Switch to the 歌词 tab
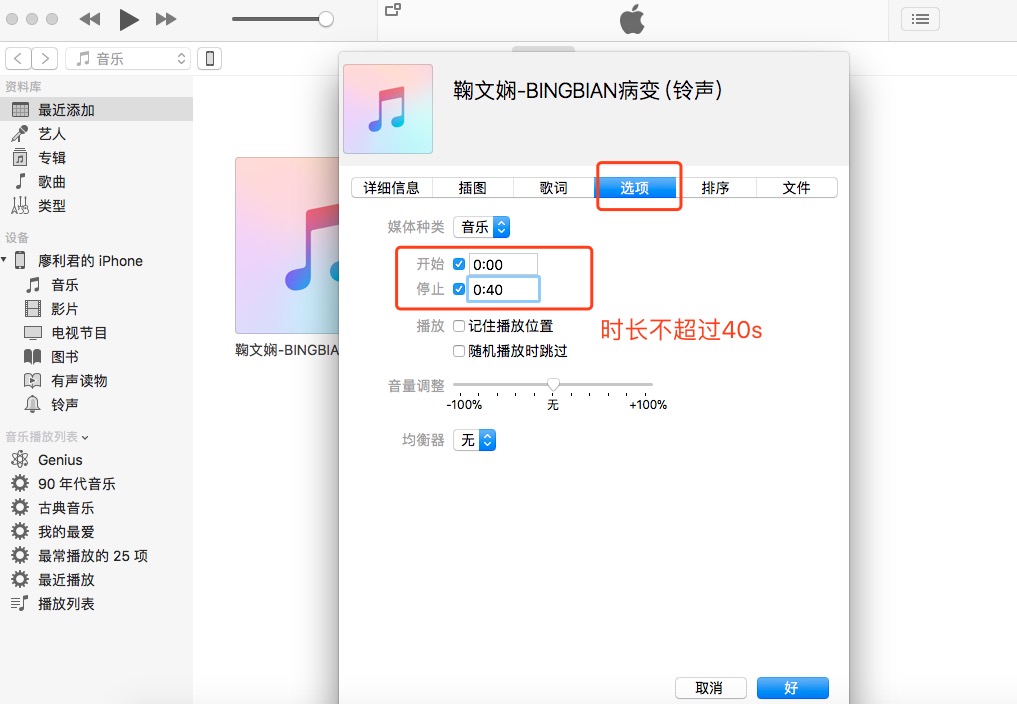 tap(553, 188)
